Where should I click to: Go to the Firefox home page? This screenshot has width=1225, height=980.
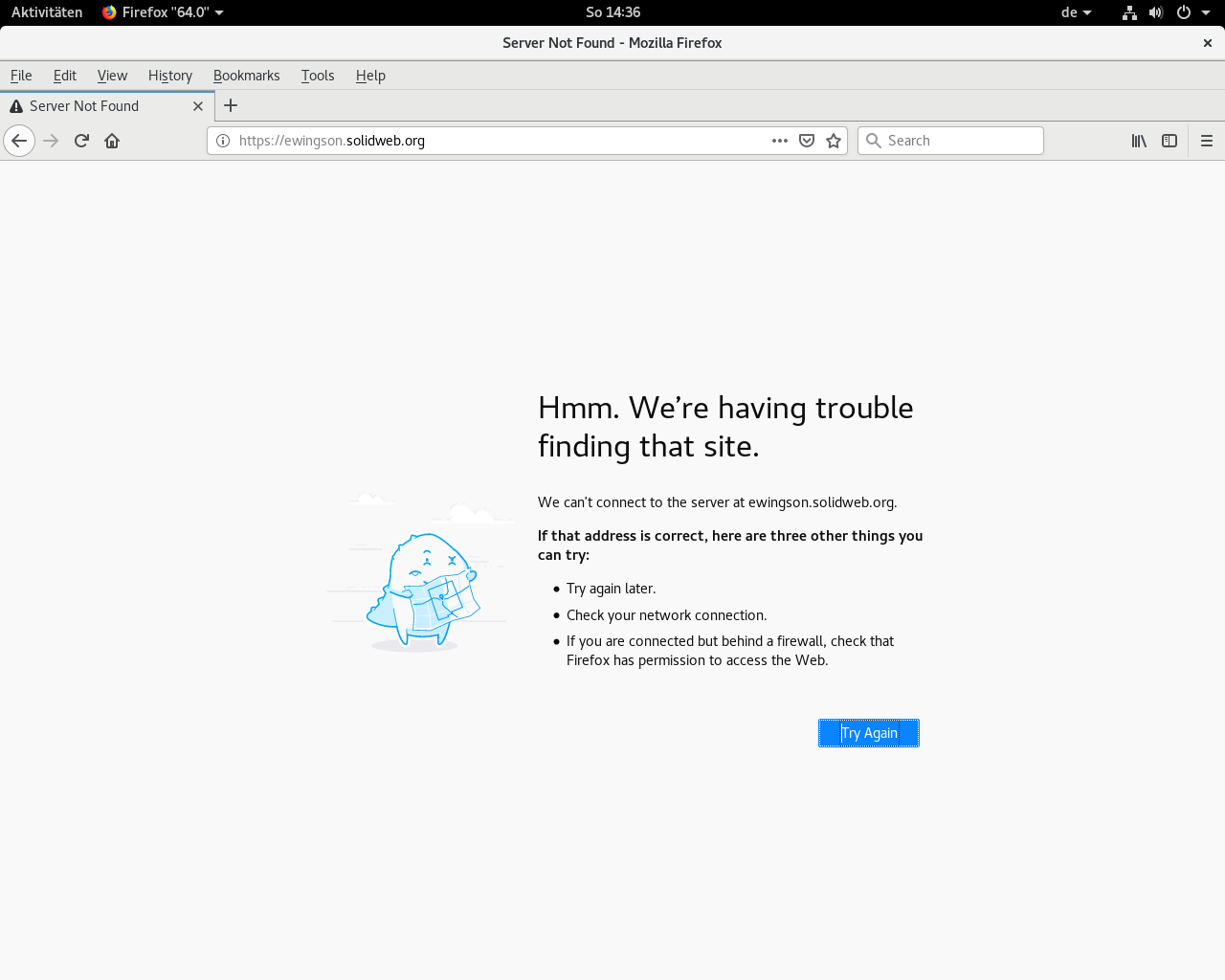point(112,141)
